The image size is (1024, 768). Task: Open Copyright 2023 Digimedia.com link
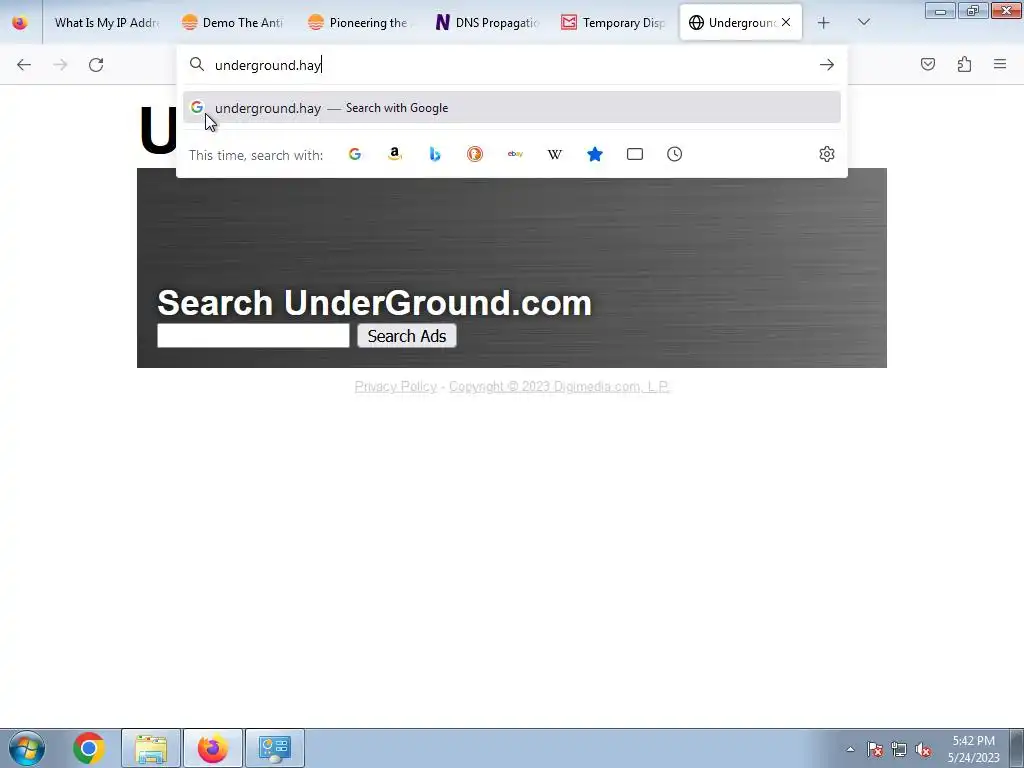559,387
